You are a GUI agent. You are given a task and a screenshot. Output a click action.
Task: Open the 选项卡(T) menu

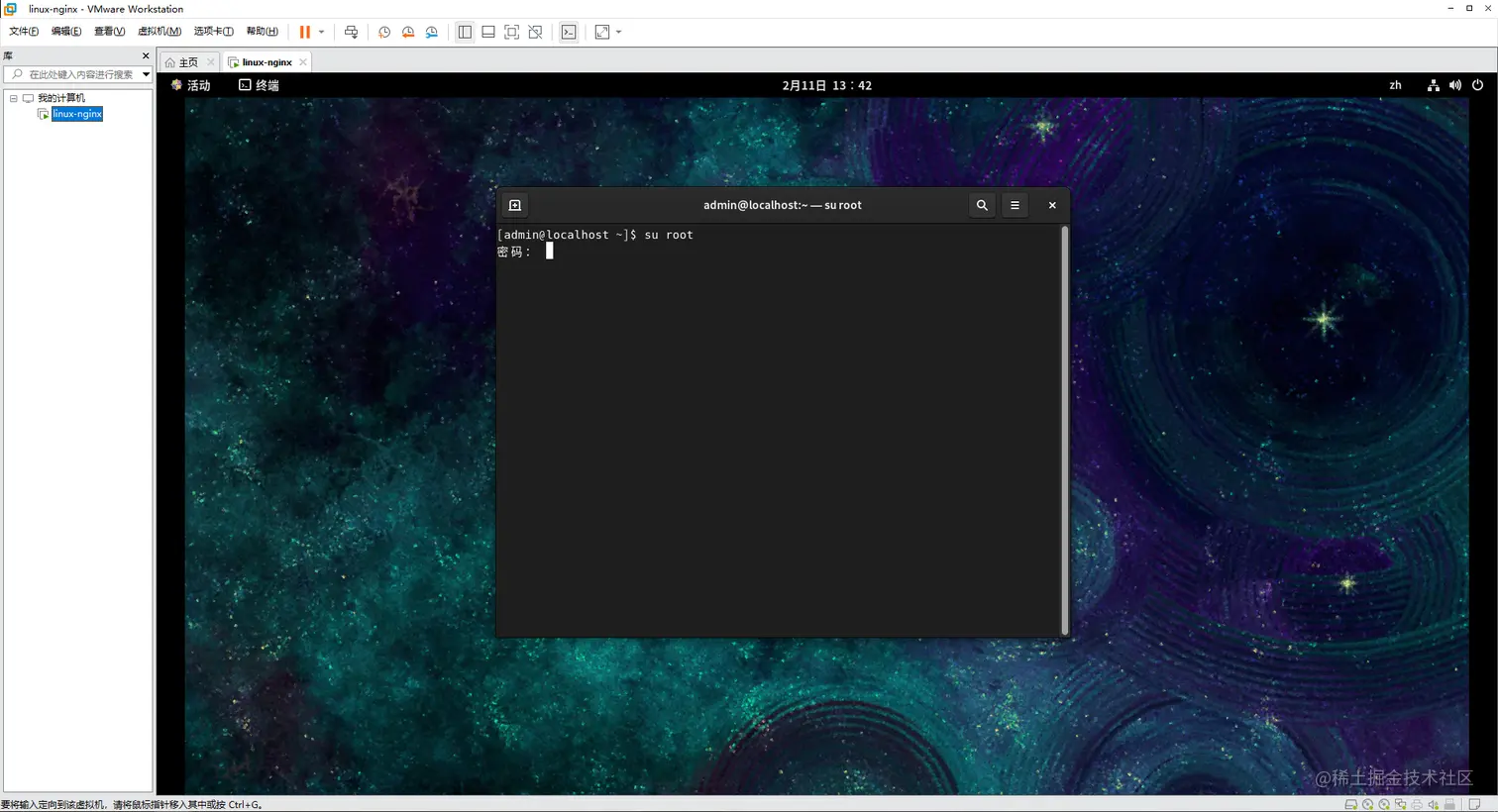tap(213, 32)
